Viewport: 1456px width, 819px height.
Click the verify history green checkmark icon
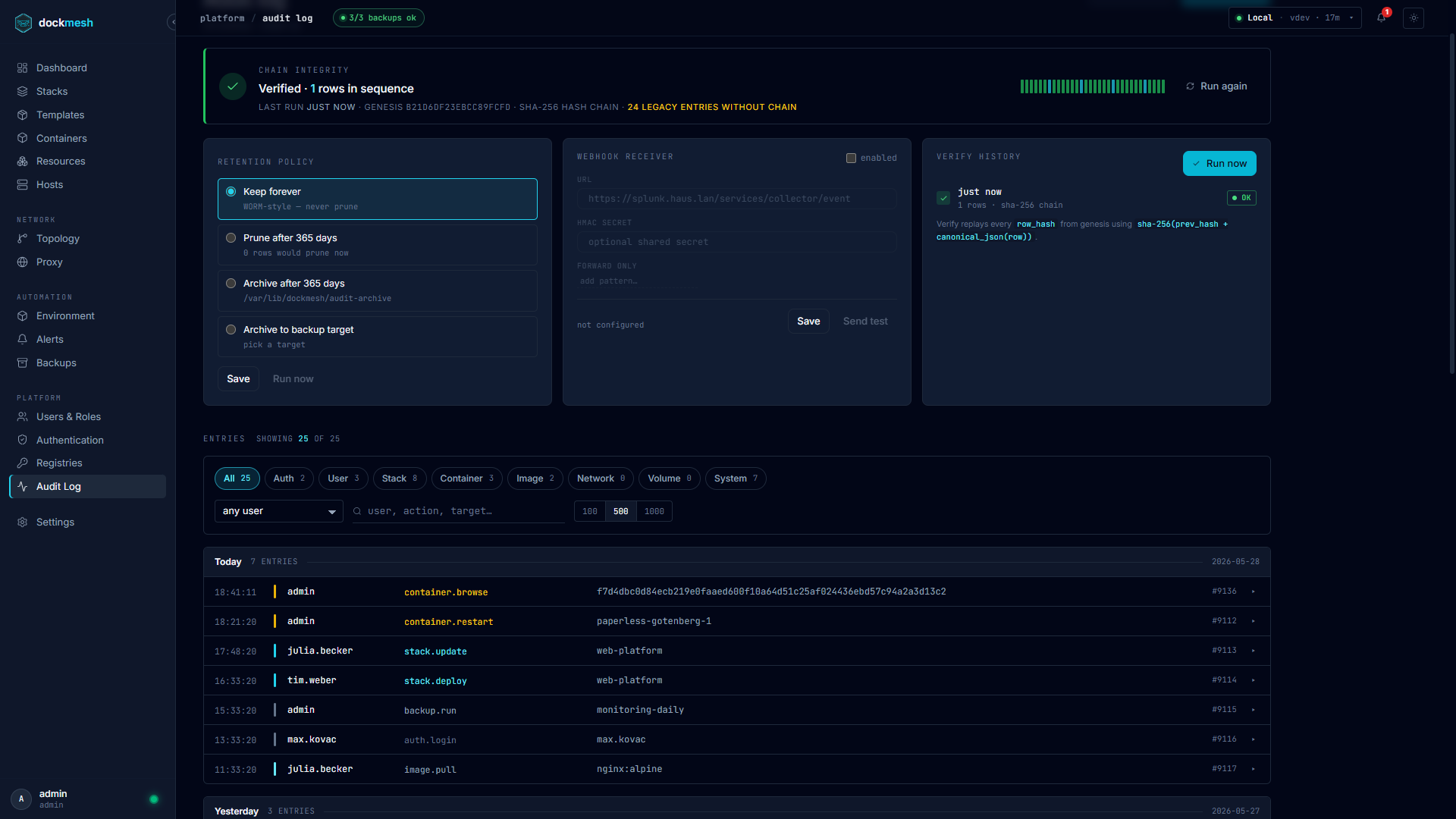(943, 198)
